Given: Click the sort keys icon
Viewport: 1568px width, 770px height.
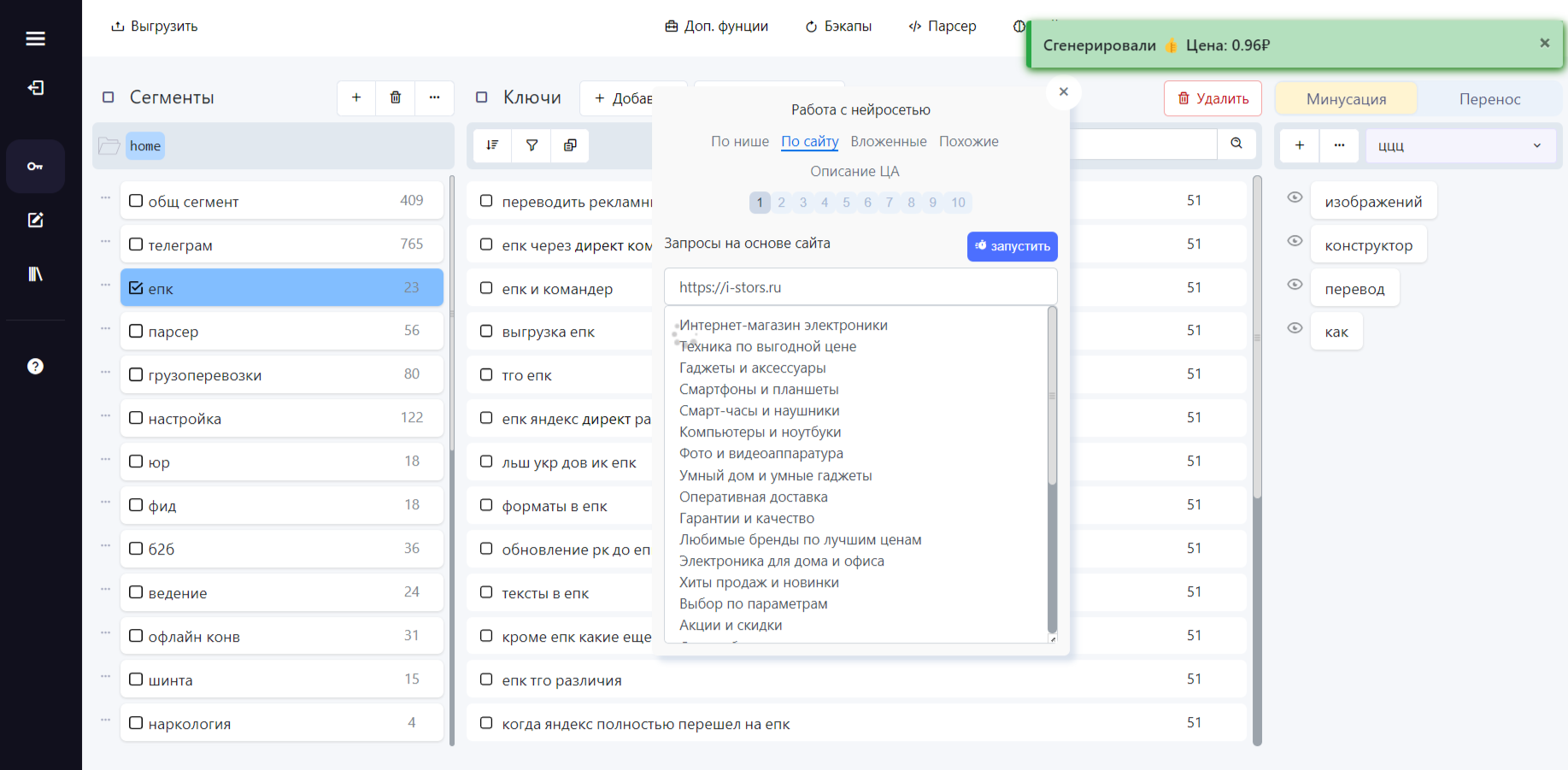Looking at the screenshot, I should [x=492, y=145].
